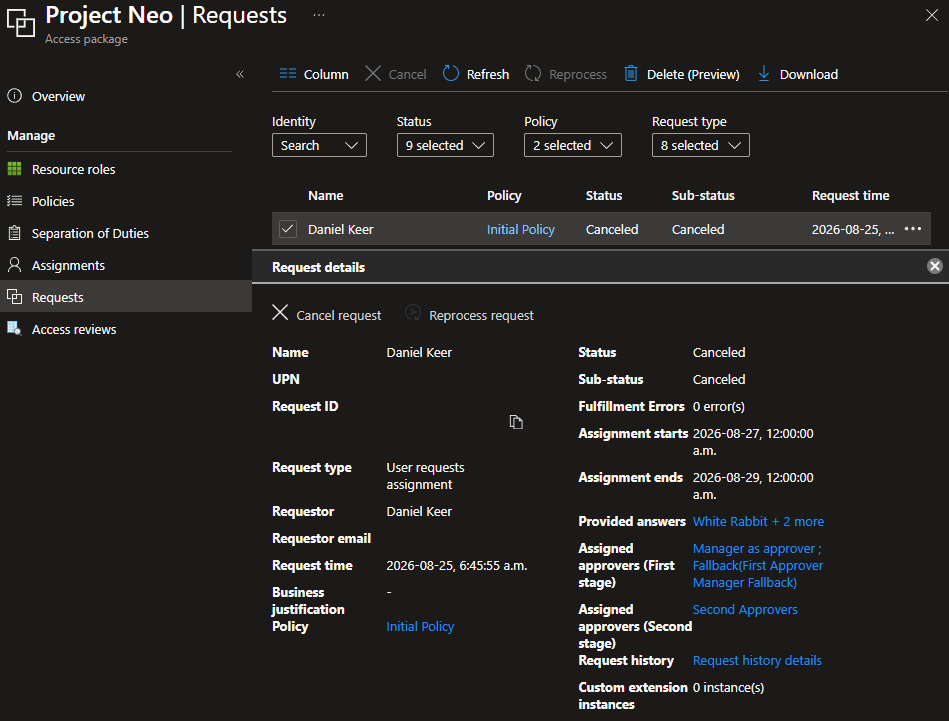Click the Resource roles grid icon
Viewport: 949px width, 721px height.
point(15,169)
